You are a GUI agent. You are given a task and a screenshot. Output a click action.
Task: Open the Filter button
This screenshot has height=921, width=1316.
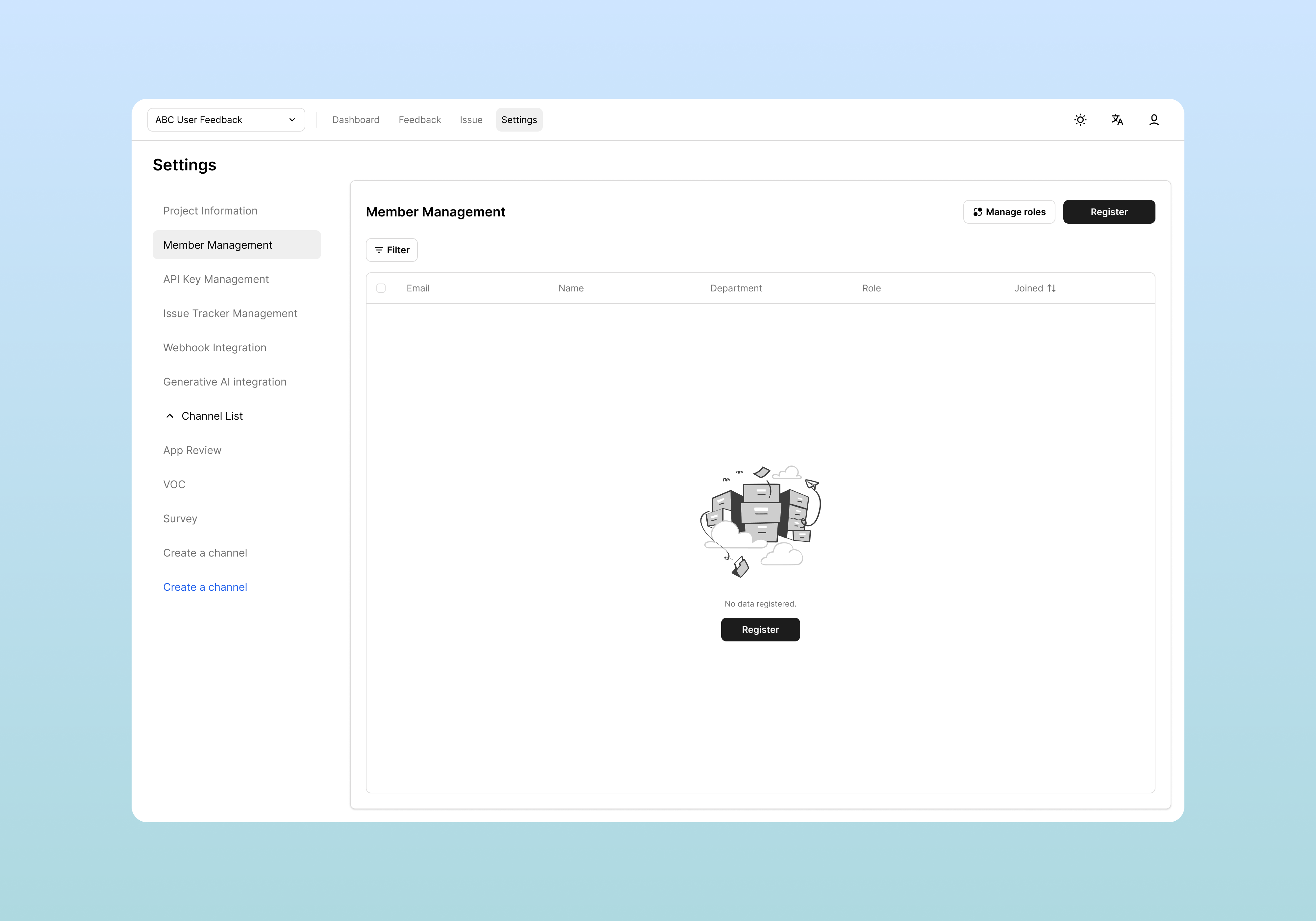tap(392, 250)
